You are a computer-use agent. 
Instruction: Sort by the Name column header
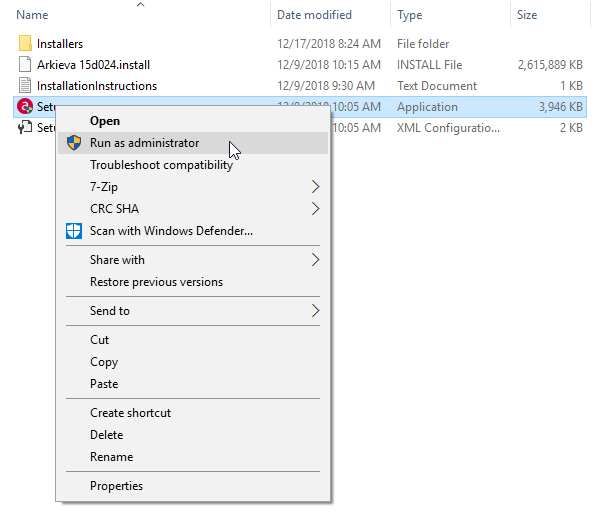tap(32, 15)
